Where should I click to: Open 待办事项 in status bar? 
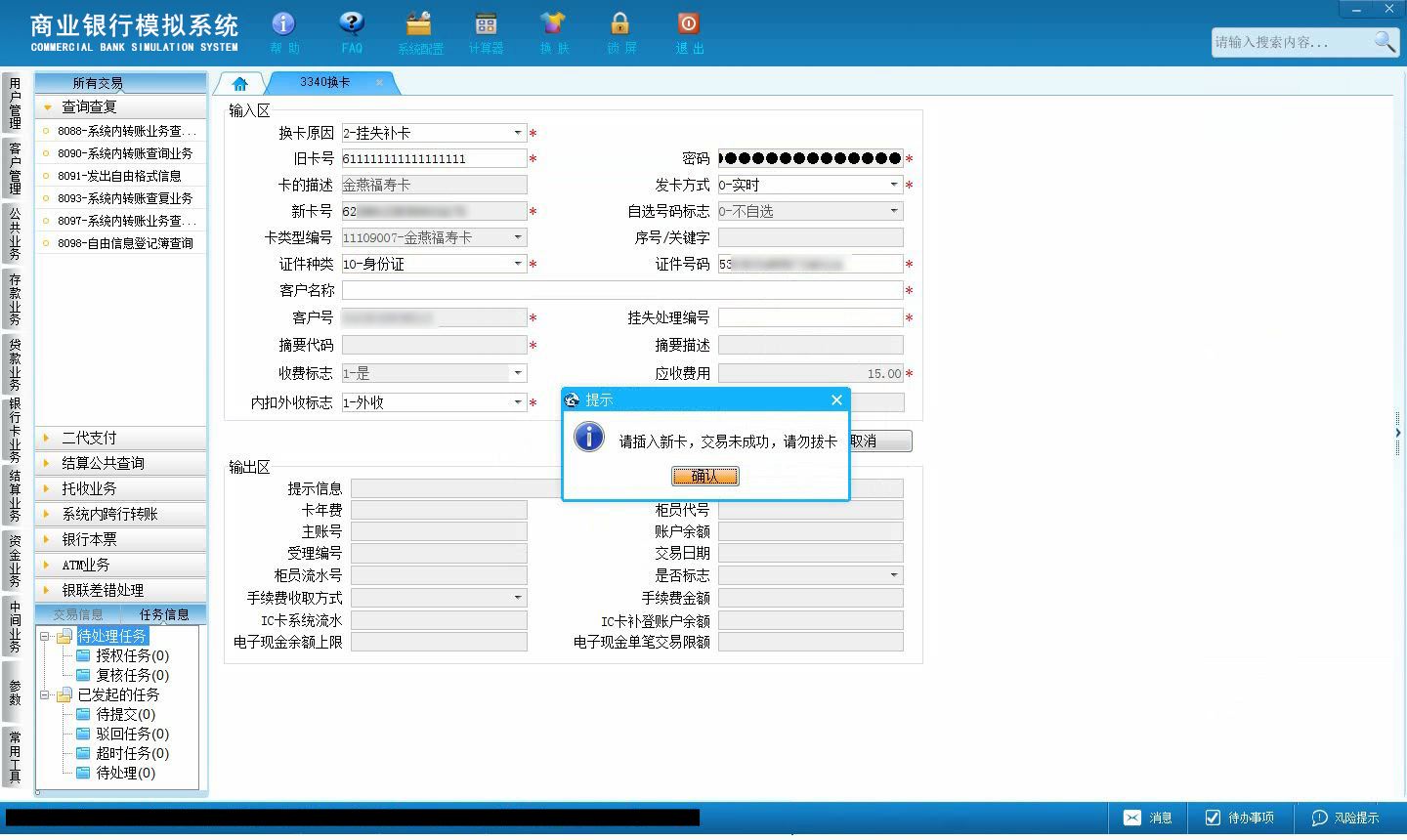(1240, 818)
